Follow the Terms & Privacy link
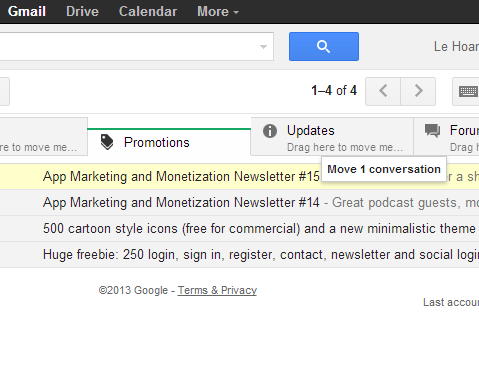Viewport: 479px width, 379px height. (217, 290)
